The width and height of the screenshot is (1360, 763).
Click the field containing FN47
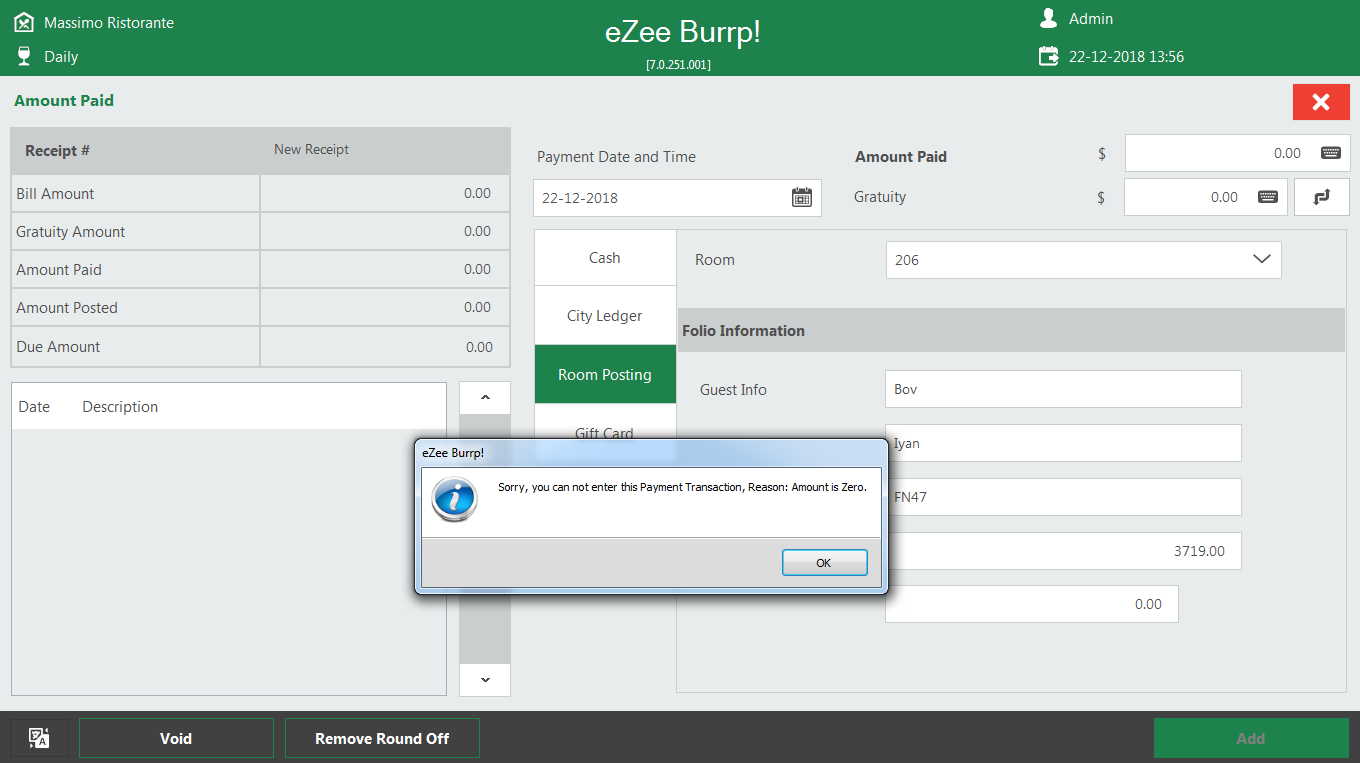tap(1063, 497)
